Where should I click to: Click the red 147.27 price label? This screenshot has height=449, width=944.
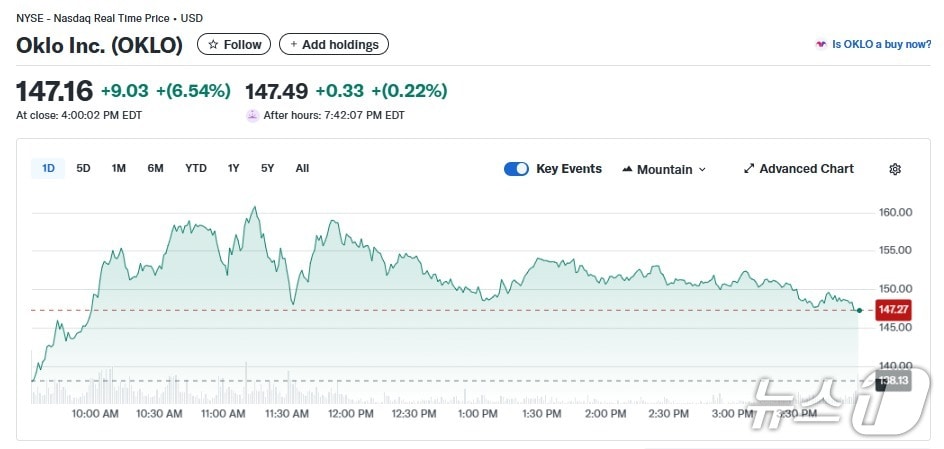coord(892,310)
